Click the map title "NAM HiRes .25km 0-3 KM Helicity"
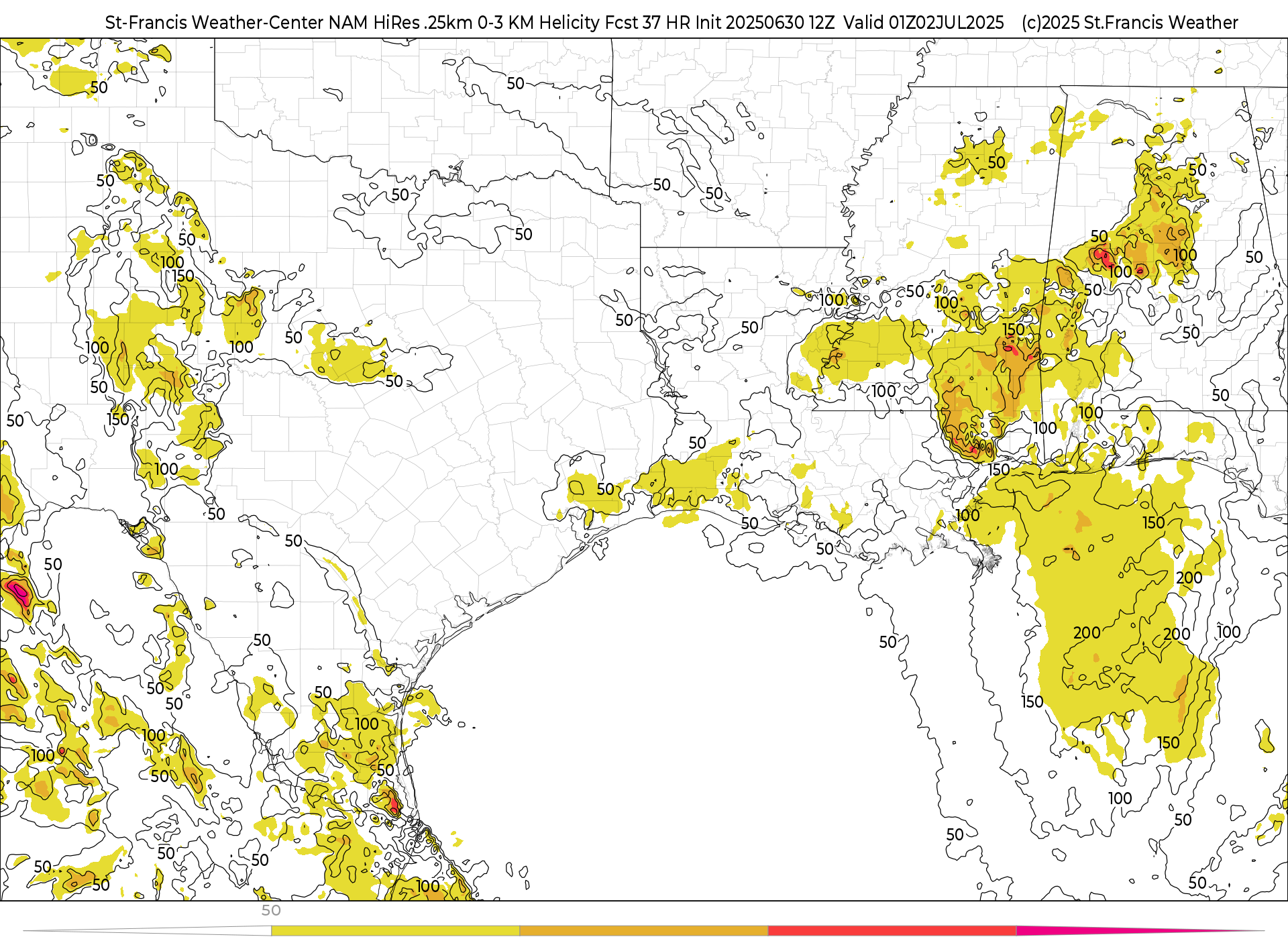 tap(464, 23)
